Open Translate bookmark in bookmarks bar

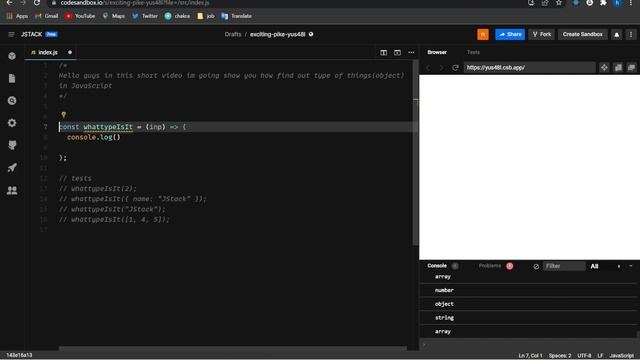pos(236,16)
